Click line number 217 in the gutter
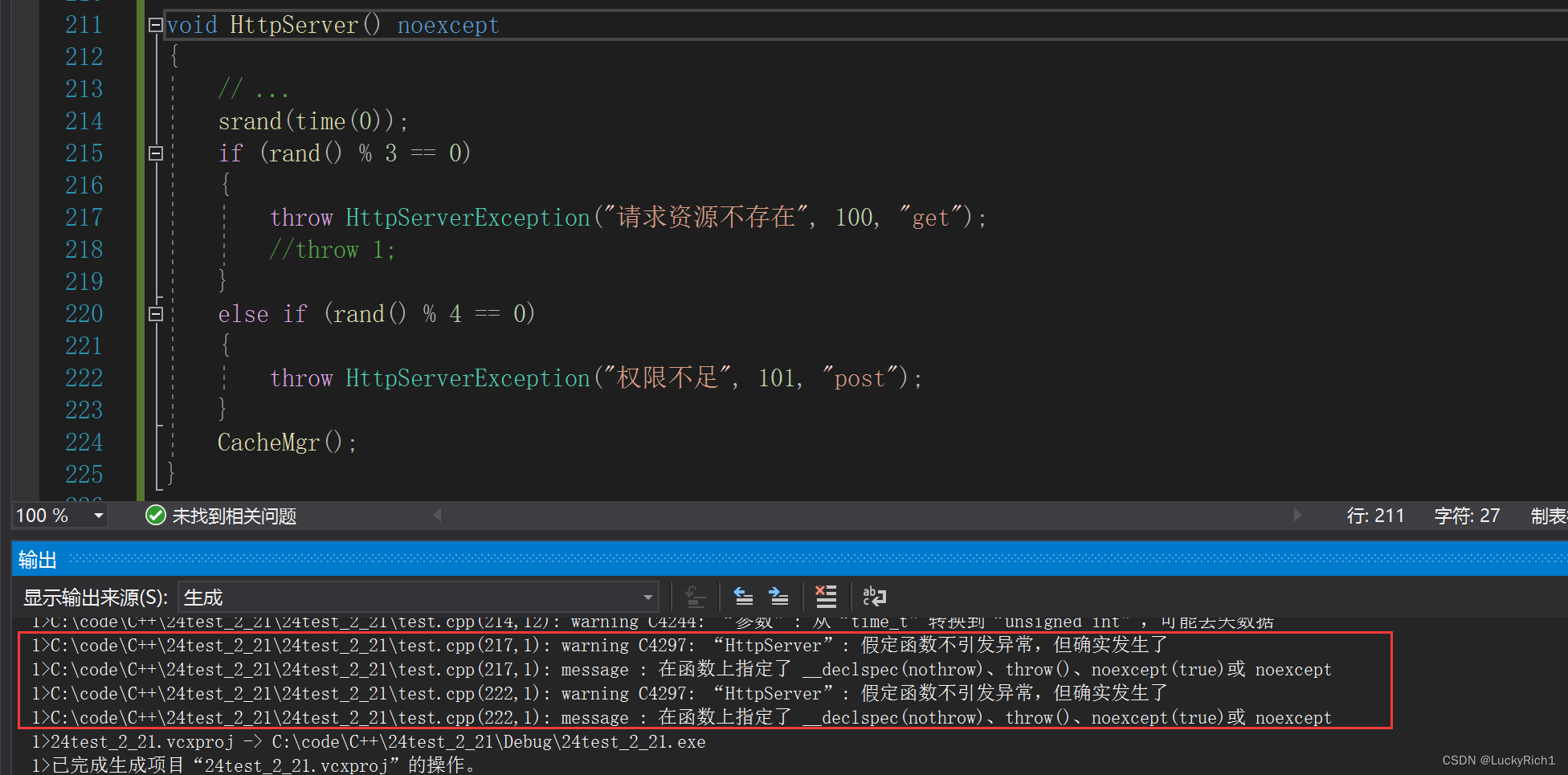 point(84,218)
